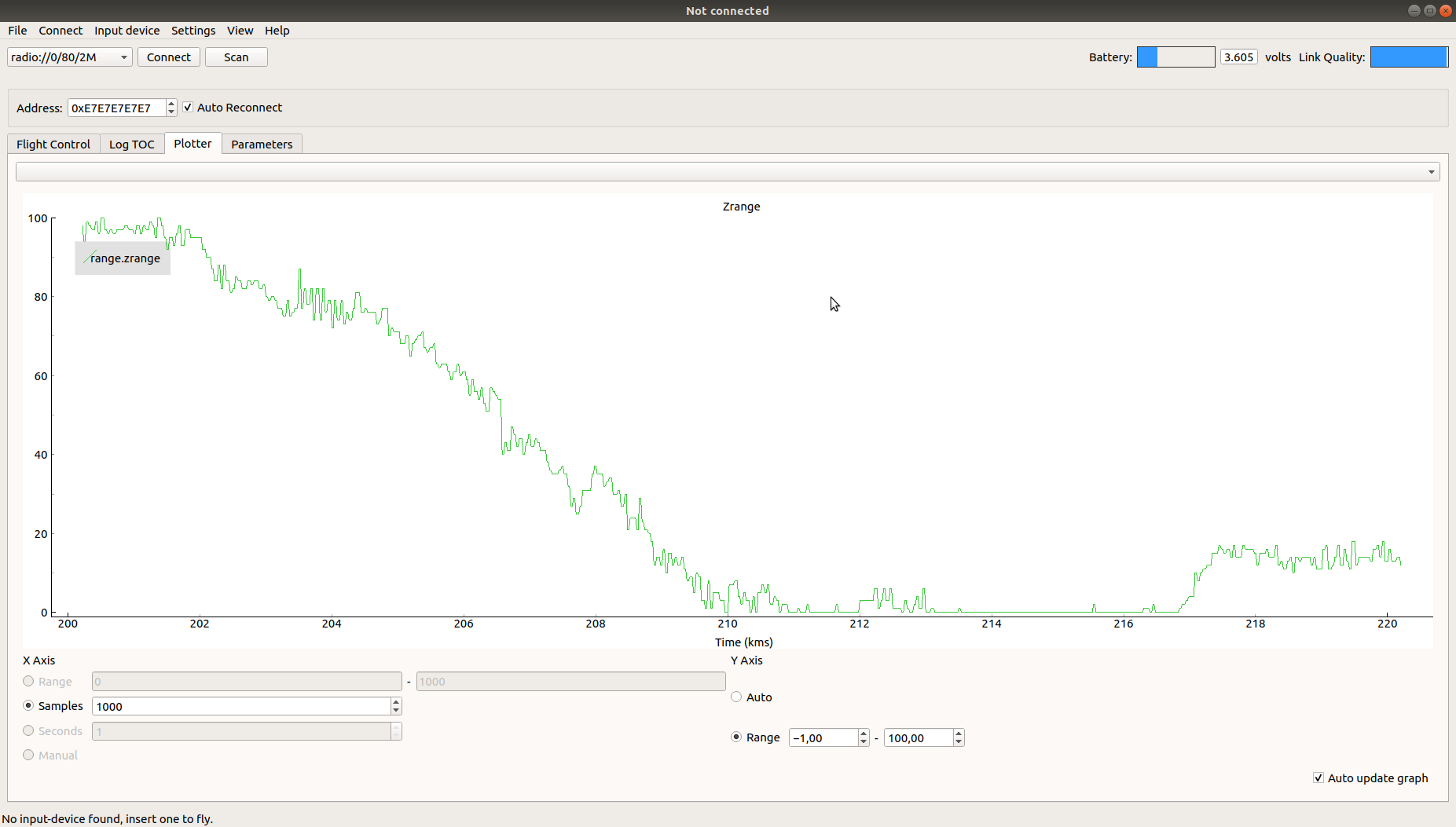Switch to the Flight Control tab
1456x827 pixels.
(x=53, y=145)
